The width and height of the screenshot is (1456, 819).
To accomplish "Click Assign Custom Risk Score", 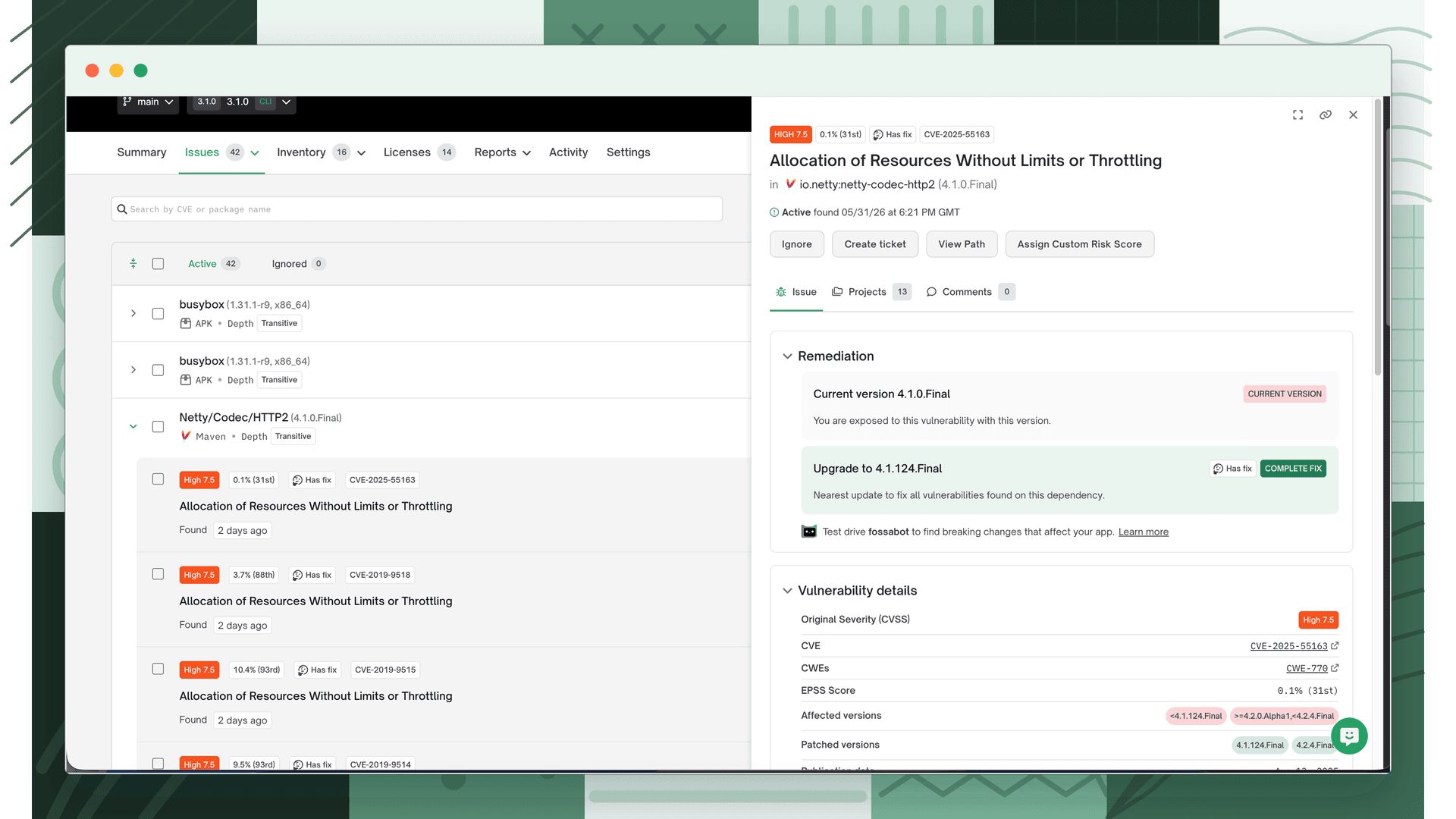I will point(1079,244).
